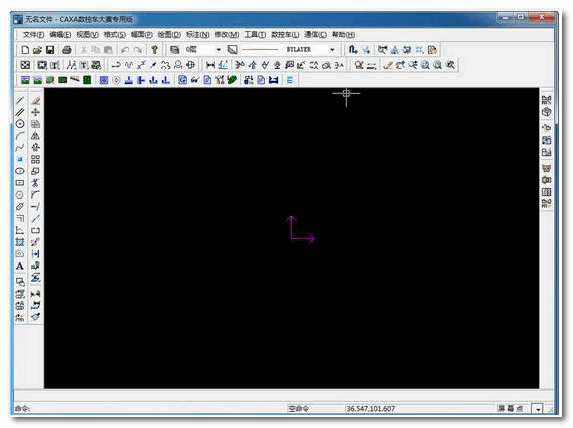Open the 绘图(D) Draw menu
The width and height of the screenshot is (573, 428).
pyautogui.click(x=169, y=35)
